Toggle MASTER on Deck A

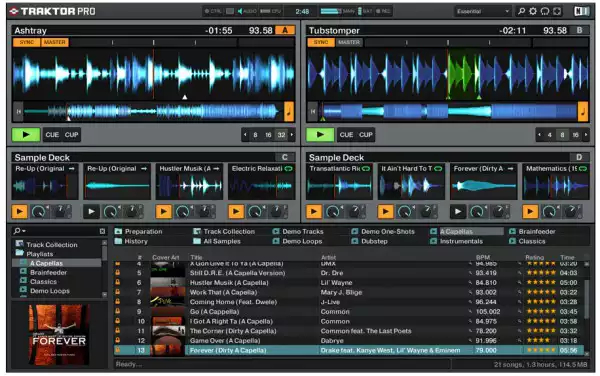pos(55,42)
